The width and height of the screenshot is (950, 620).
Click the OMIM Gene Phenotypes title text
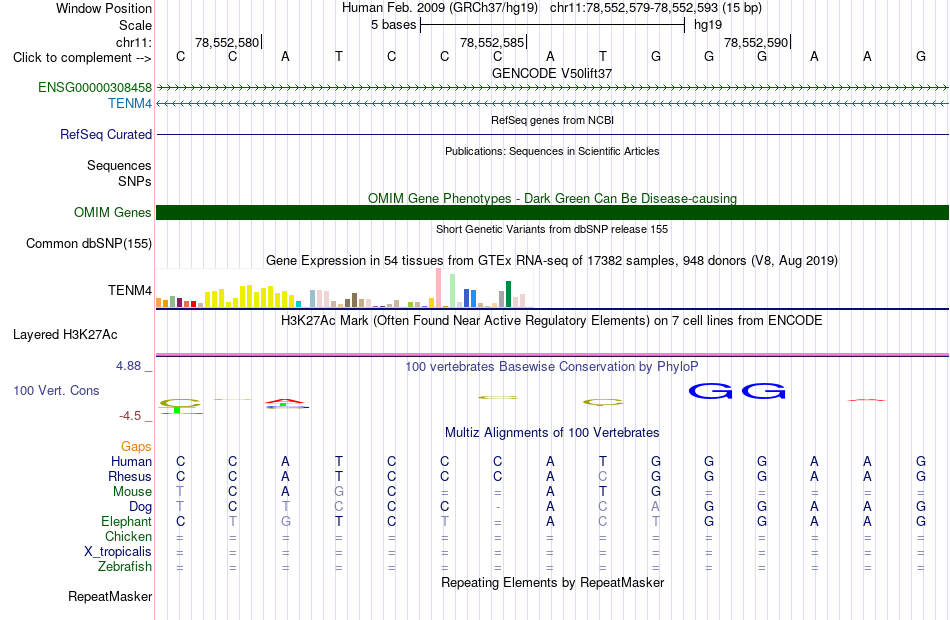pyautogui.click(x=552, y=199)
